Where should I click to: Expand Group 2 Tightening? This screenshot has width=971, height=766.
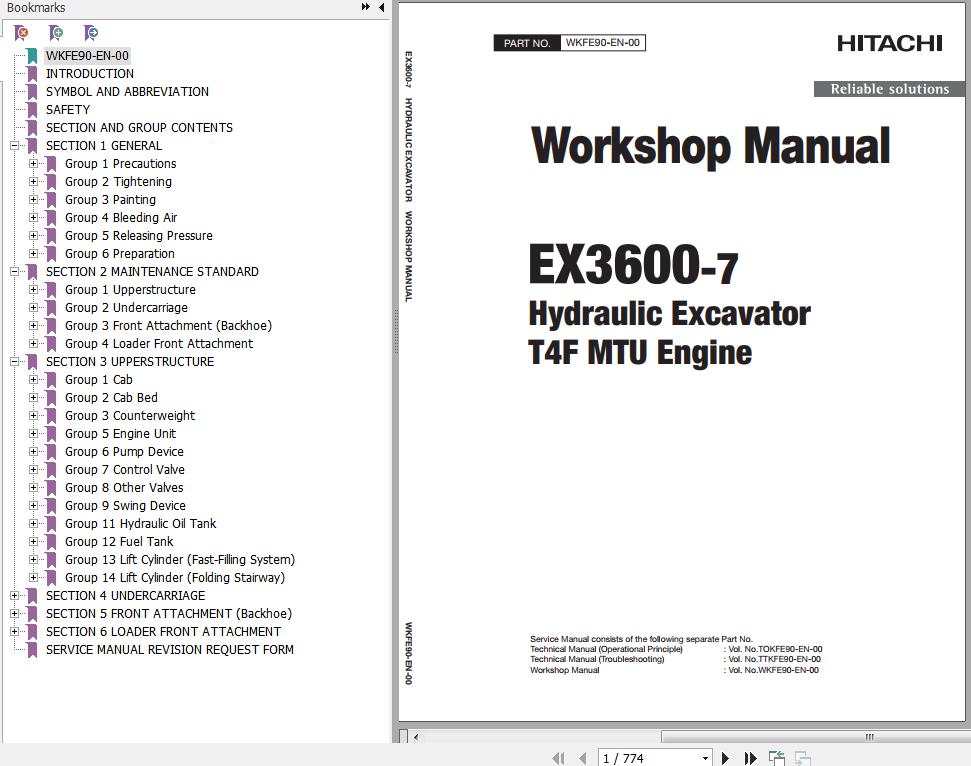[33, 181]
